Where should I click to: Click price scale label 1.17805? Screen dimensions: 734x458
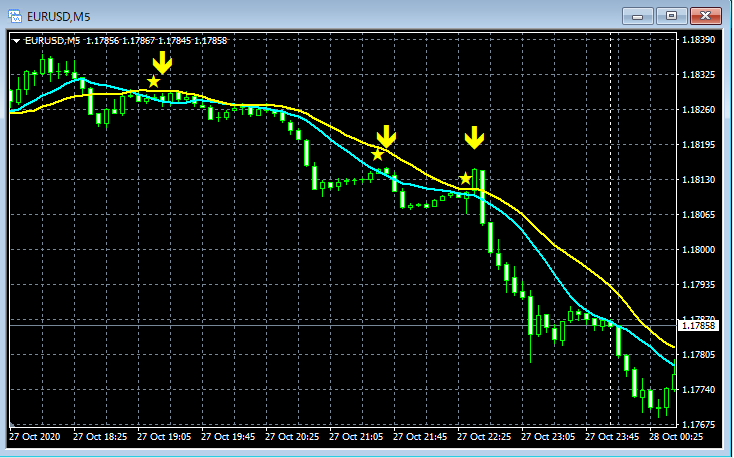click(698, 355)
